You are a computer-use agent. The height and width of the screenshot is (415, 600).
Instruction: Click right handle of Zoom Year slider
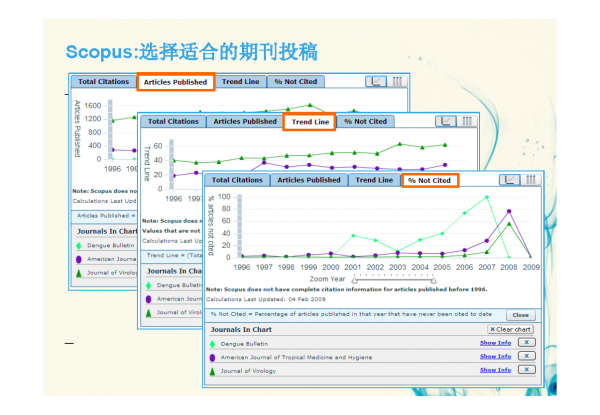tap(434, 280)
